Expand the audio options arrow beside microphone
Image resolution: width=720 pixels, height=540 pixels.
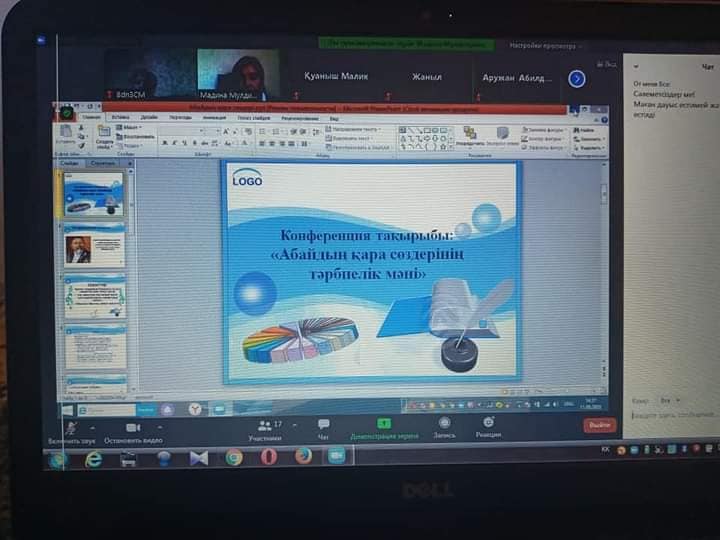(92, 426)
